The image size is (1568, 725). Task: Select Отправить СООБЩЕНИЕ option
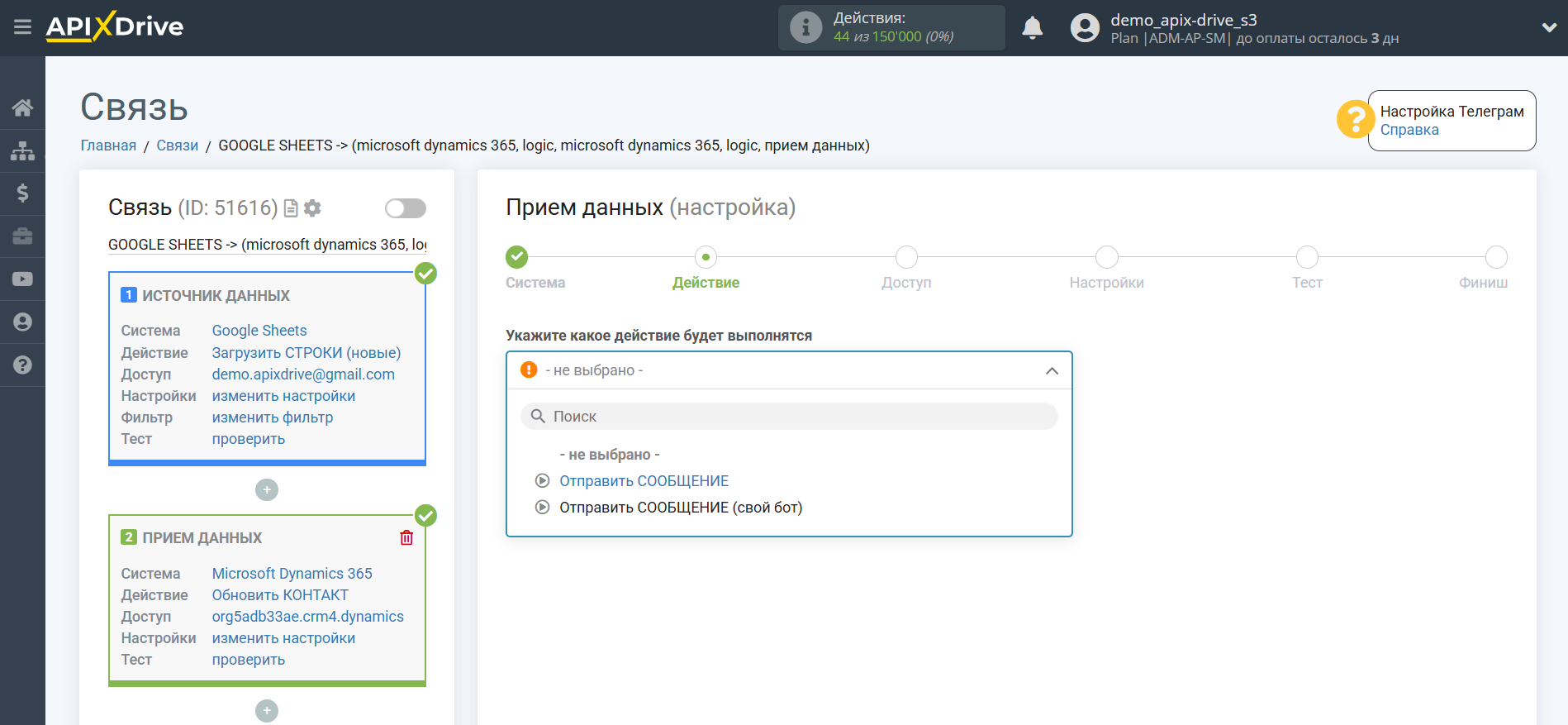(x=644, y=481)
